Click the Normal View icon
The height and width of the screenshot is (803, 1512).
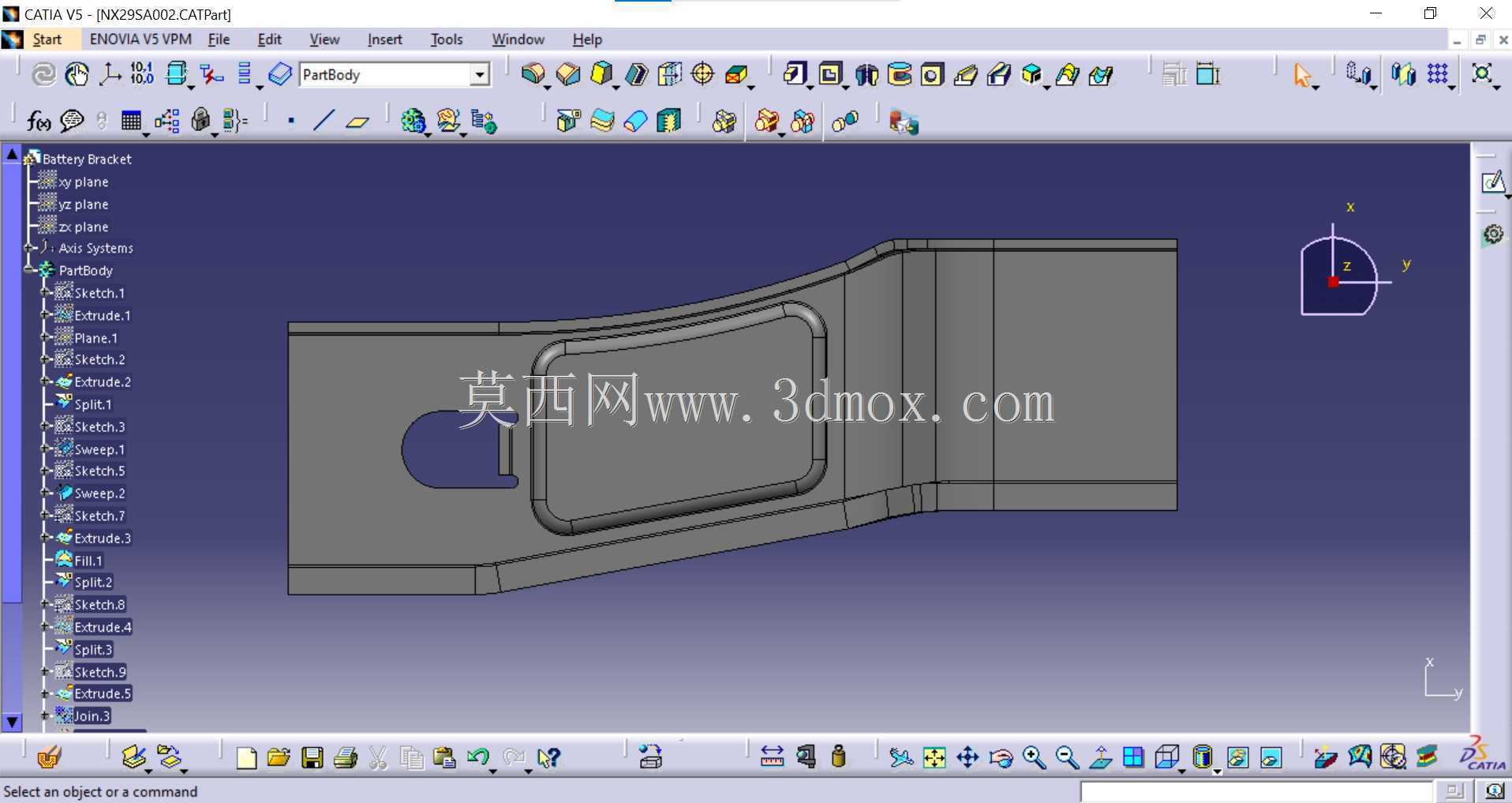point(1100,757)
